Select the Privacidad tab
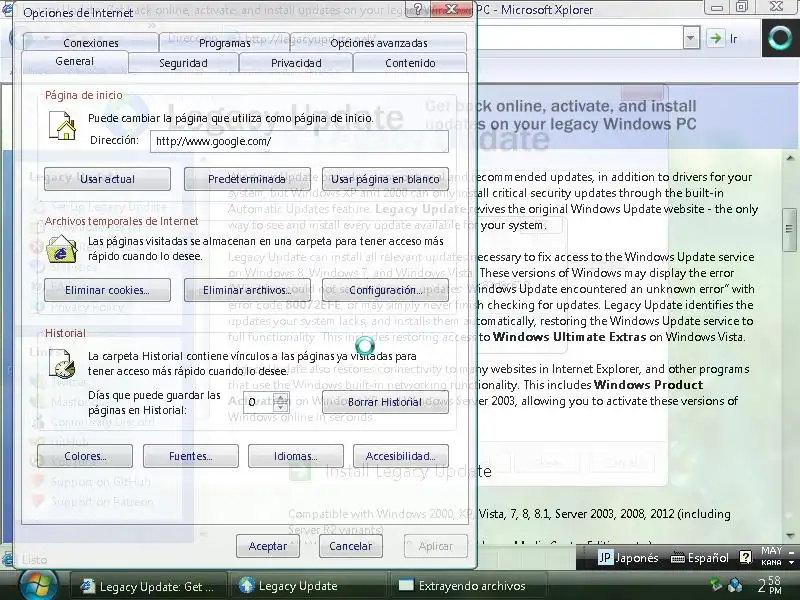 click(296, 63)
